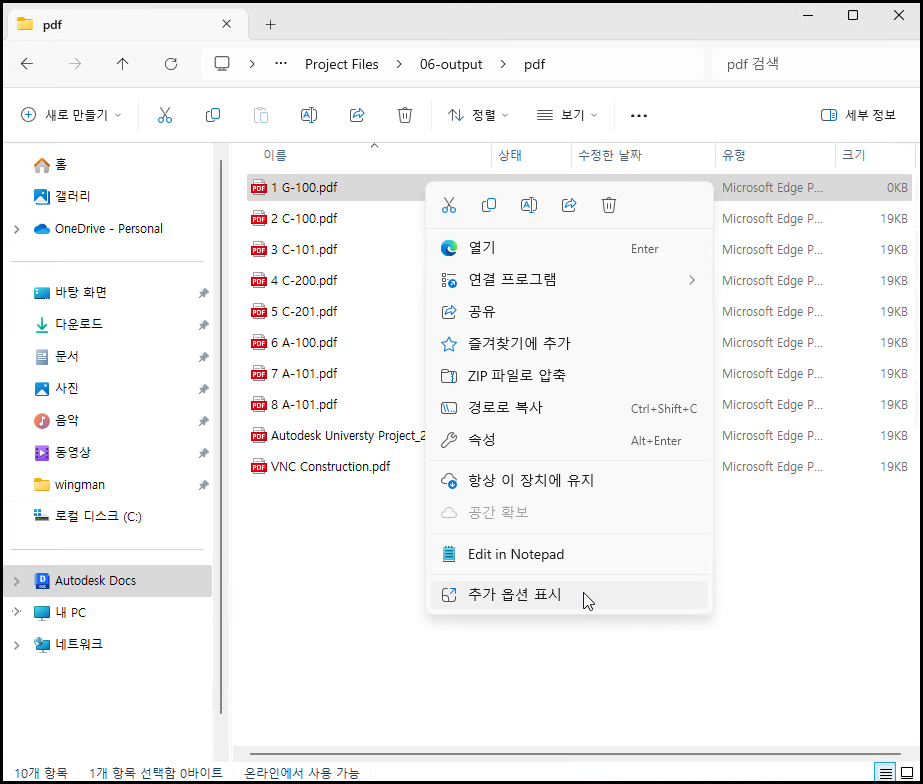Rename G-100.pdf using the rename icon
The image size is (923, 784).
529,204
